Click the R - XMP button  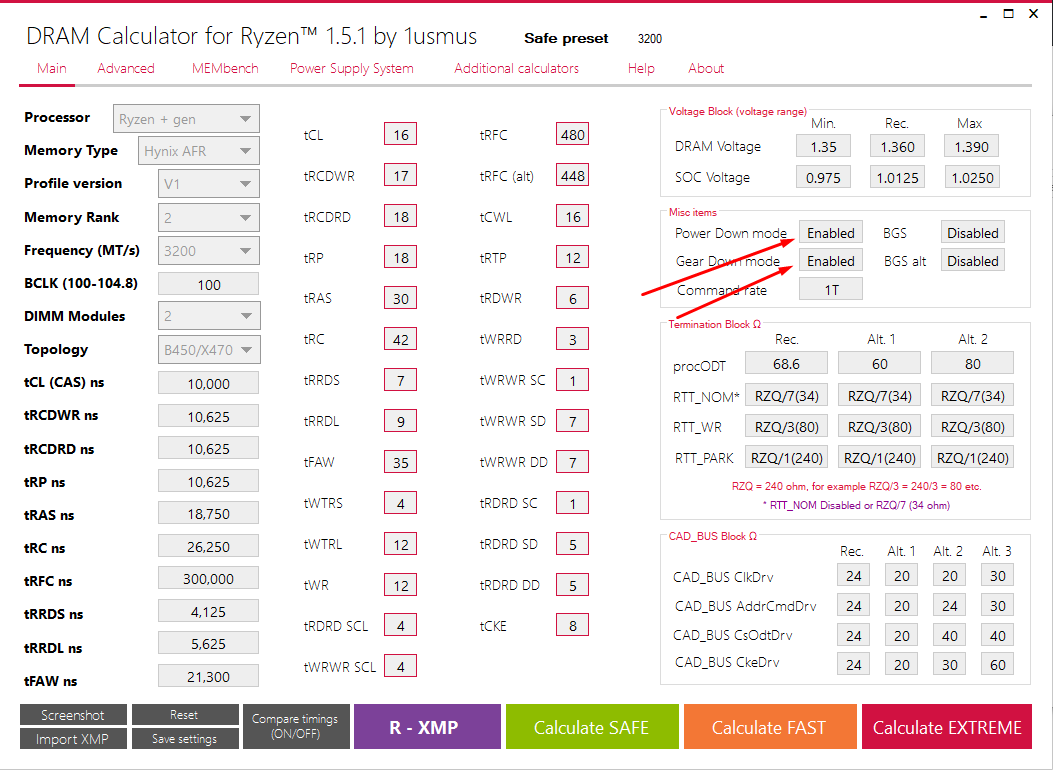pyautogui.click(x=427, y=726)
